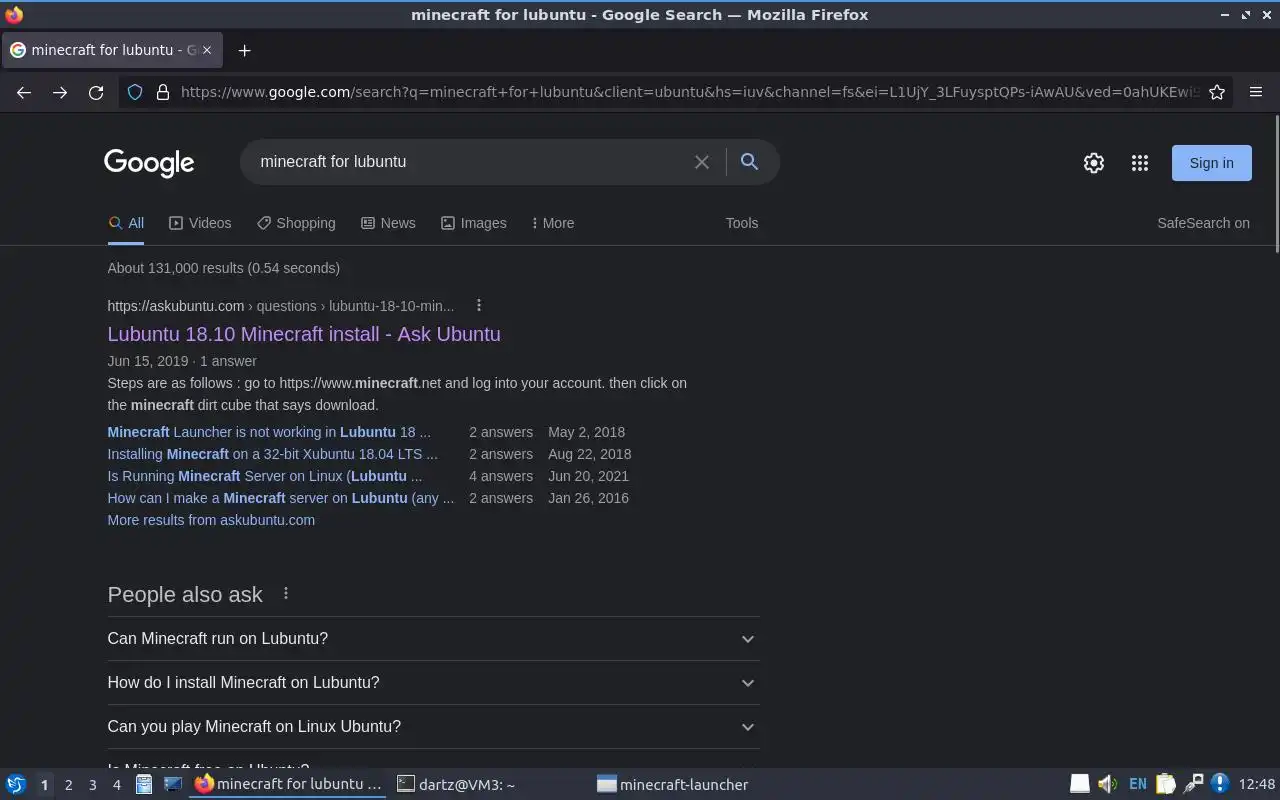Open the Tools filter options
Screen dimensions: 1280x800
pyautogui.click(x=742, y=223)
